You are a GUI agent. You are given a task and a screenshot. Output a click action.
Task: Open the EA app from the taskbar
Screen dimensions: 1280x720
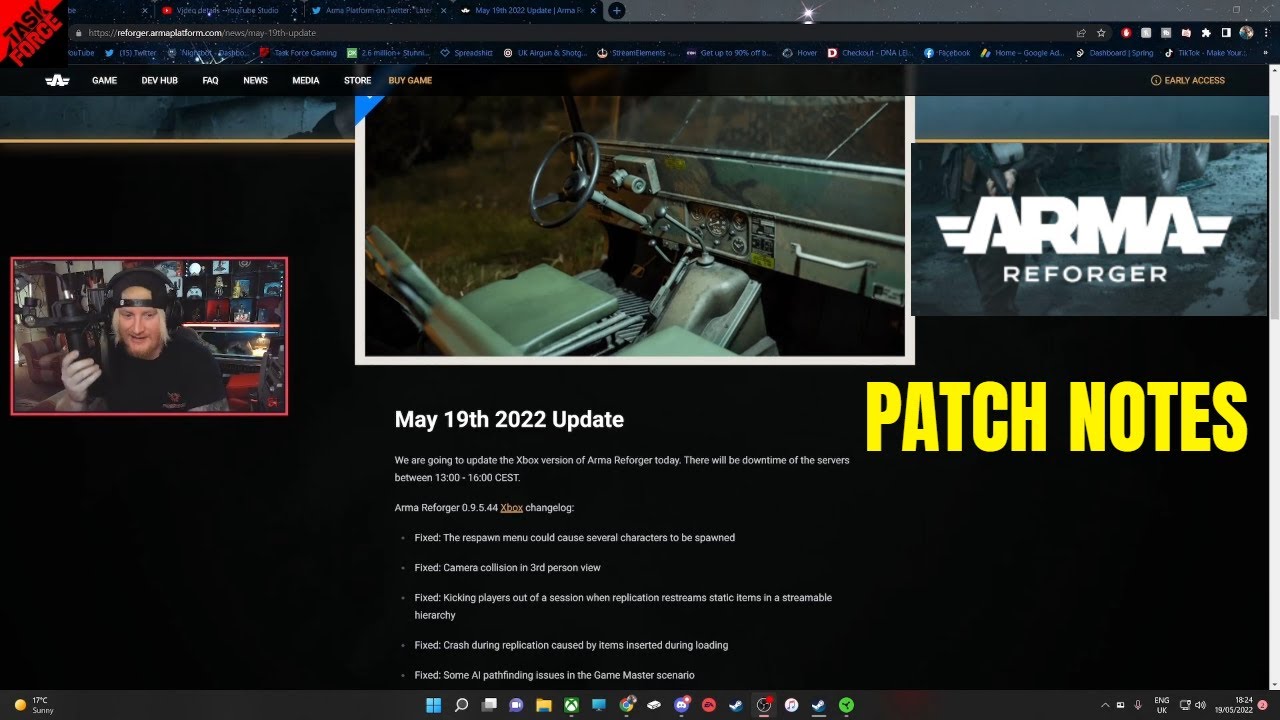709,705
